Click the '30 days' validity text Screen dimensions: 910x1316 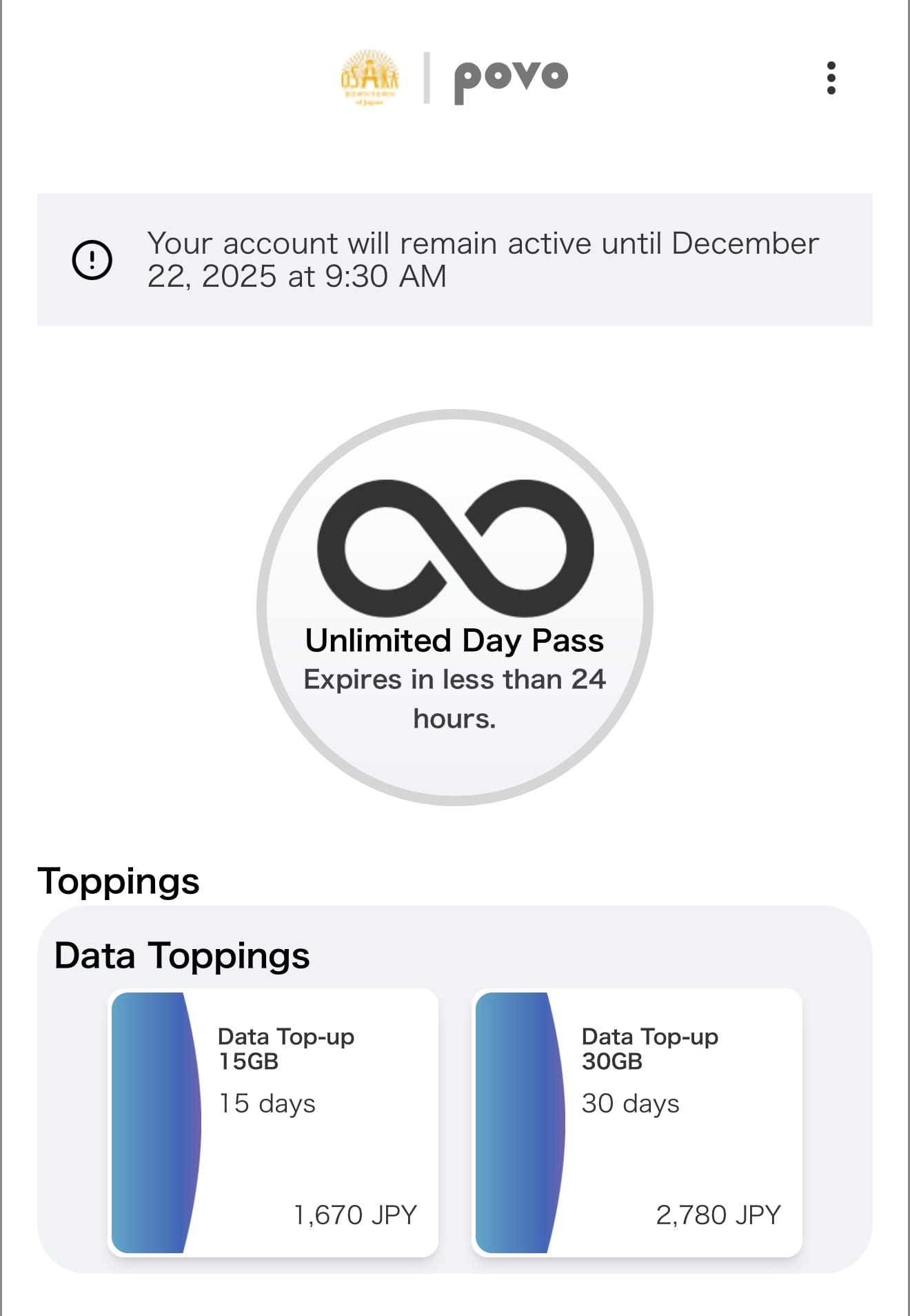coord(630,1104)
